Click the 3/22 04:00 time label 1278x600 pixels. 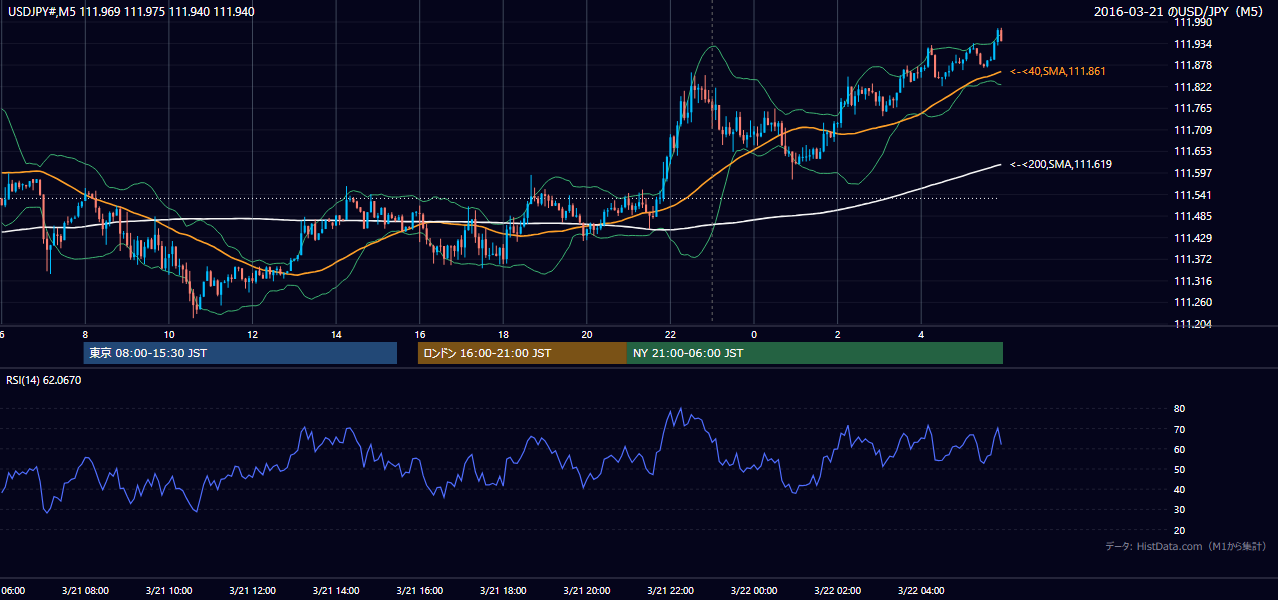921,591
